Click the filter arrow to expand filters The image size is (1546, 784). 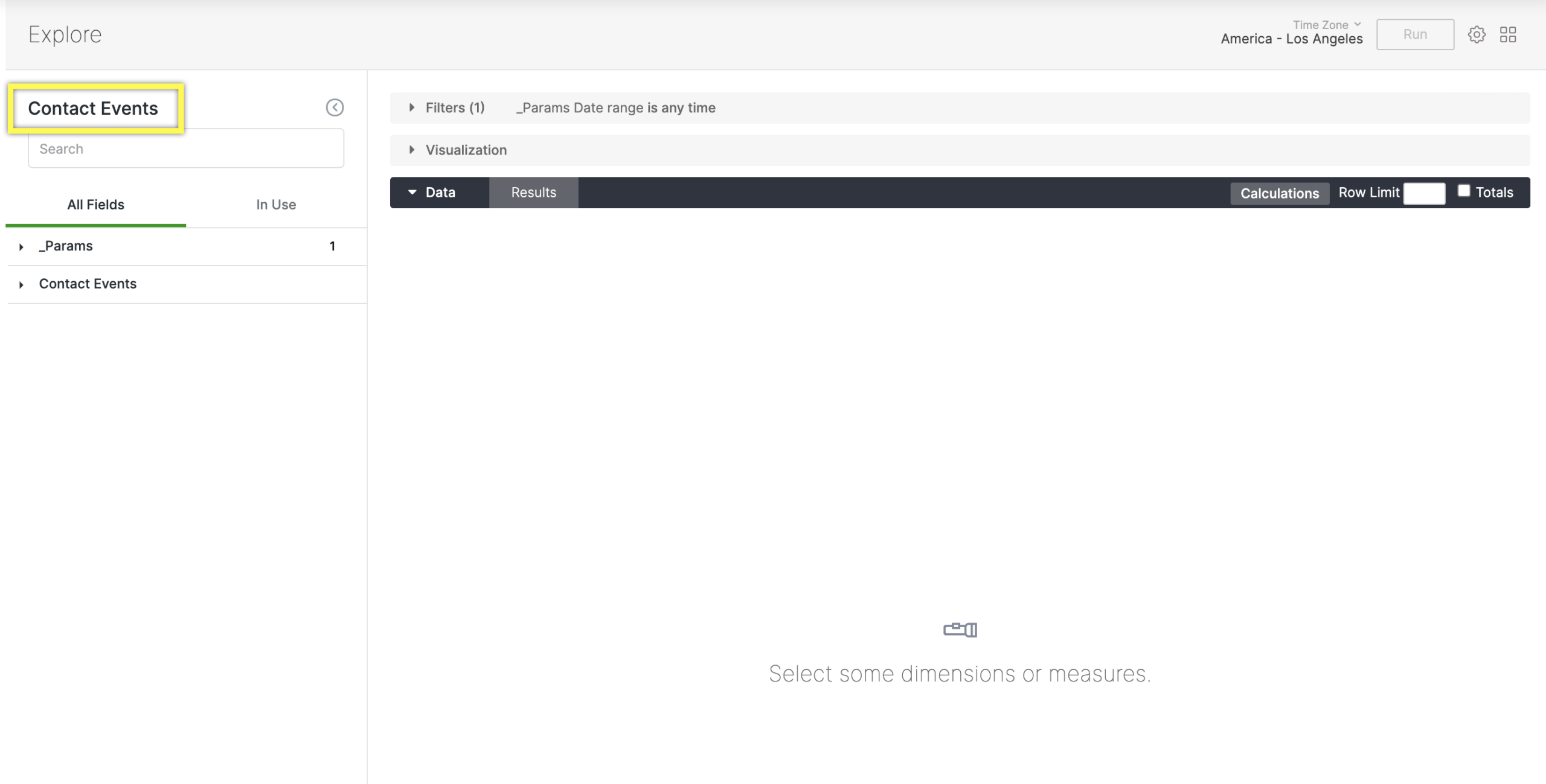(x=411, y=107)
